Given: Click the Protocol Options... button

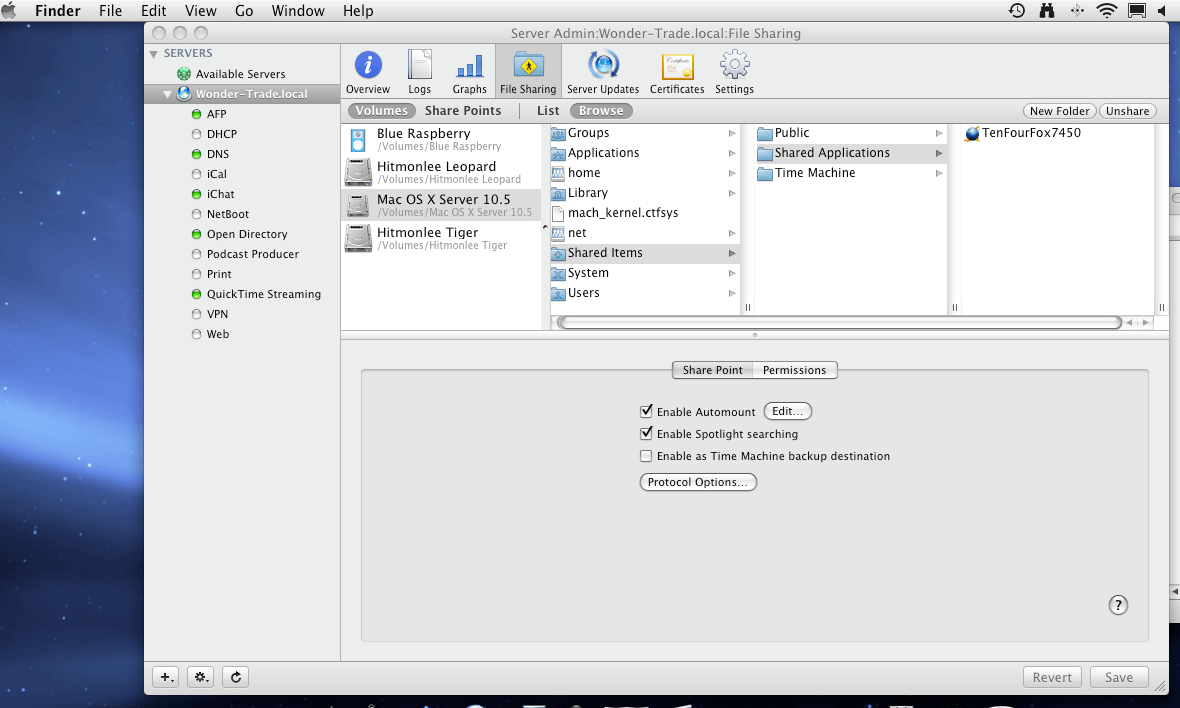Looking at the screenshot, I should tap(698, 482).
